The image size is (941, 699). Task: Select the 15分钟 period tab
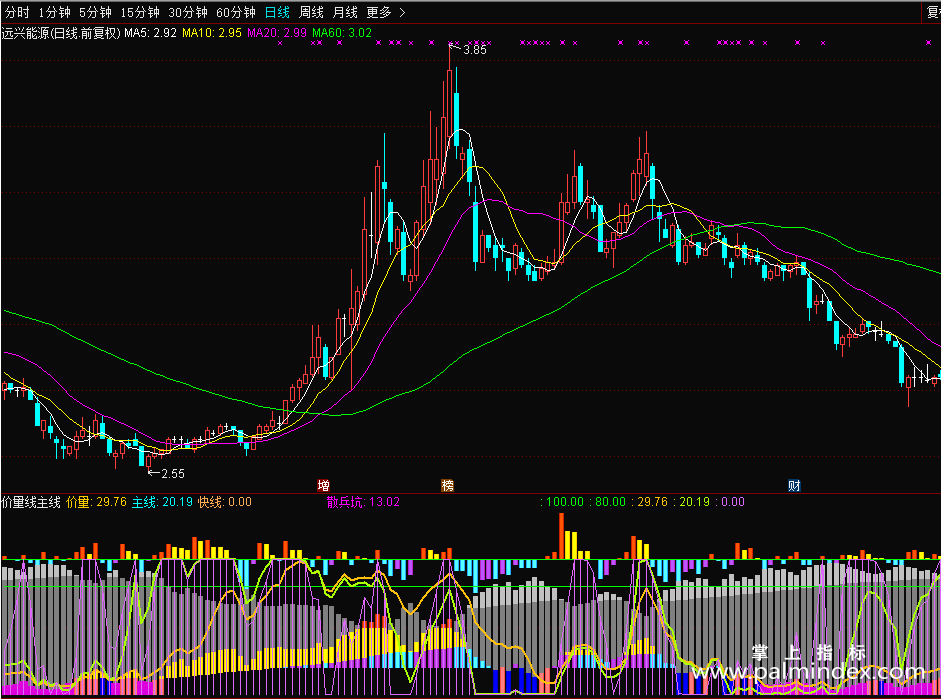(140, 12)
